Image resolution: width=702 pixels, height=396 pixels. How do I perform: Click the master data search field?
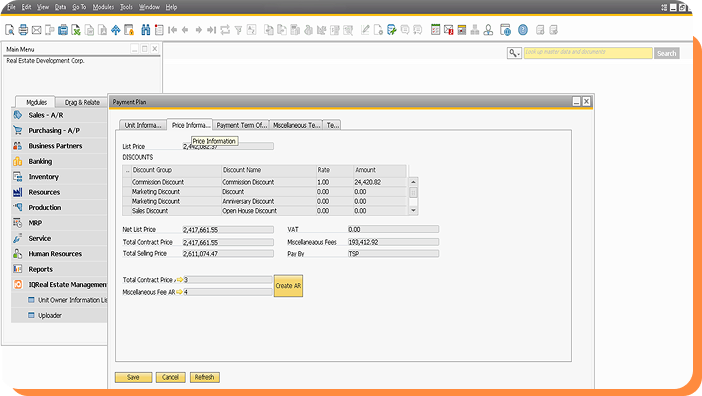click(x=588, y=53)
